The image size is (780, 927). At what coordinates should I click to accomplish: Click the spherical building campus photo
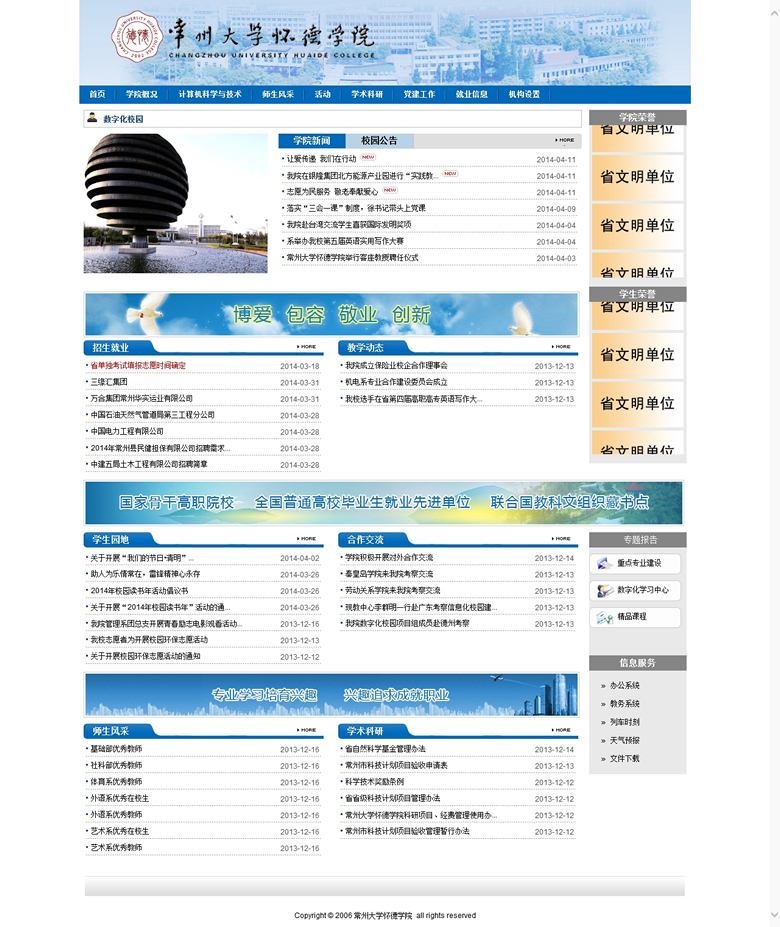pyautogui.click(x=176, y=203)
